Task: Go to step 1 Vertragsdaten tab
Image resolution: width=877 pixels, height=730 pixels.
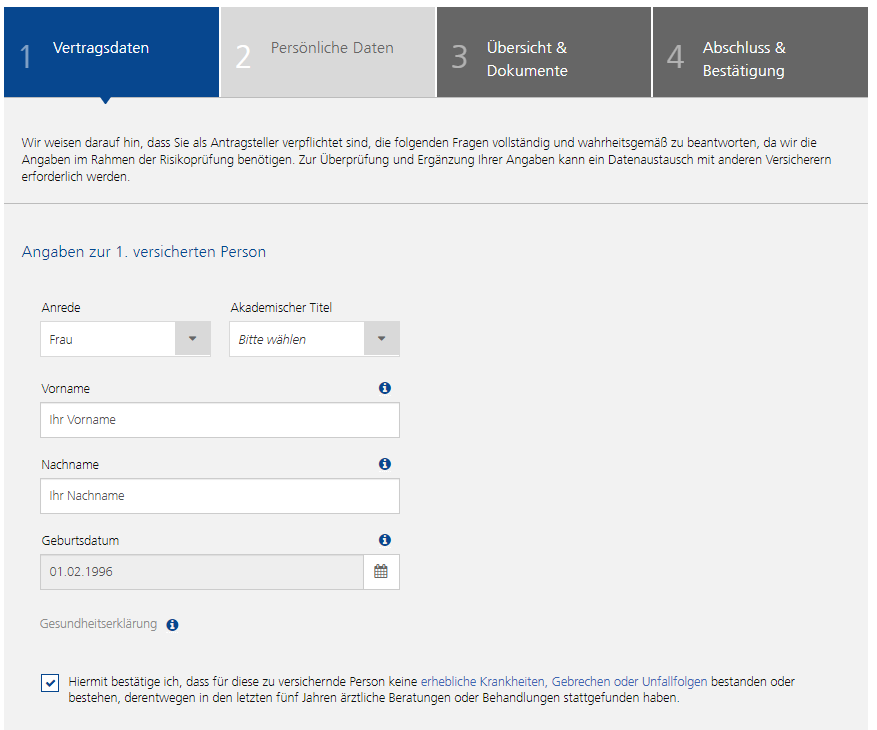Action: point(111,52)
